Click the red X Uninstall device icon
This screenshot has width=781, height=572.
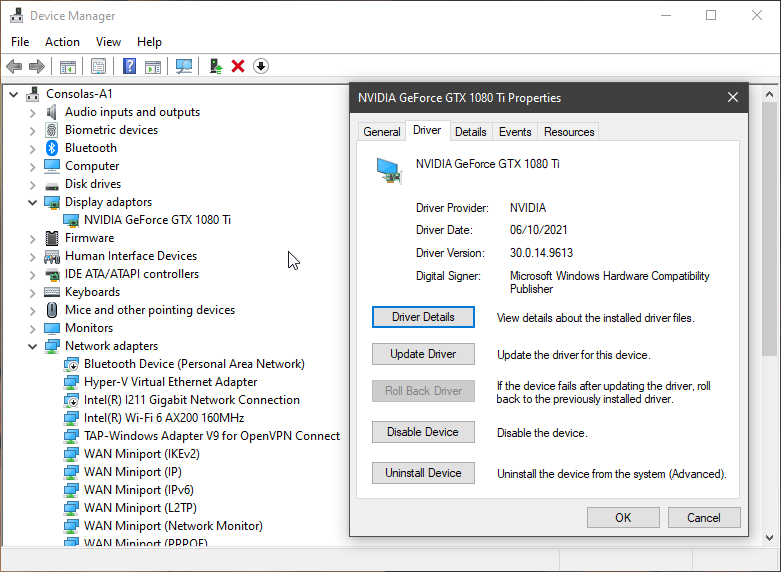pyautogui.click(x=238, y=66)
